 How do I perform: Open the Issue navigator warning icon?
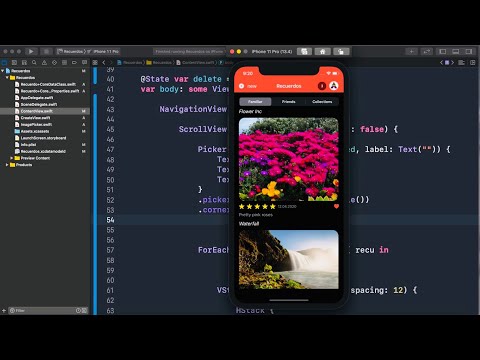44,62
